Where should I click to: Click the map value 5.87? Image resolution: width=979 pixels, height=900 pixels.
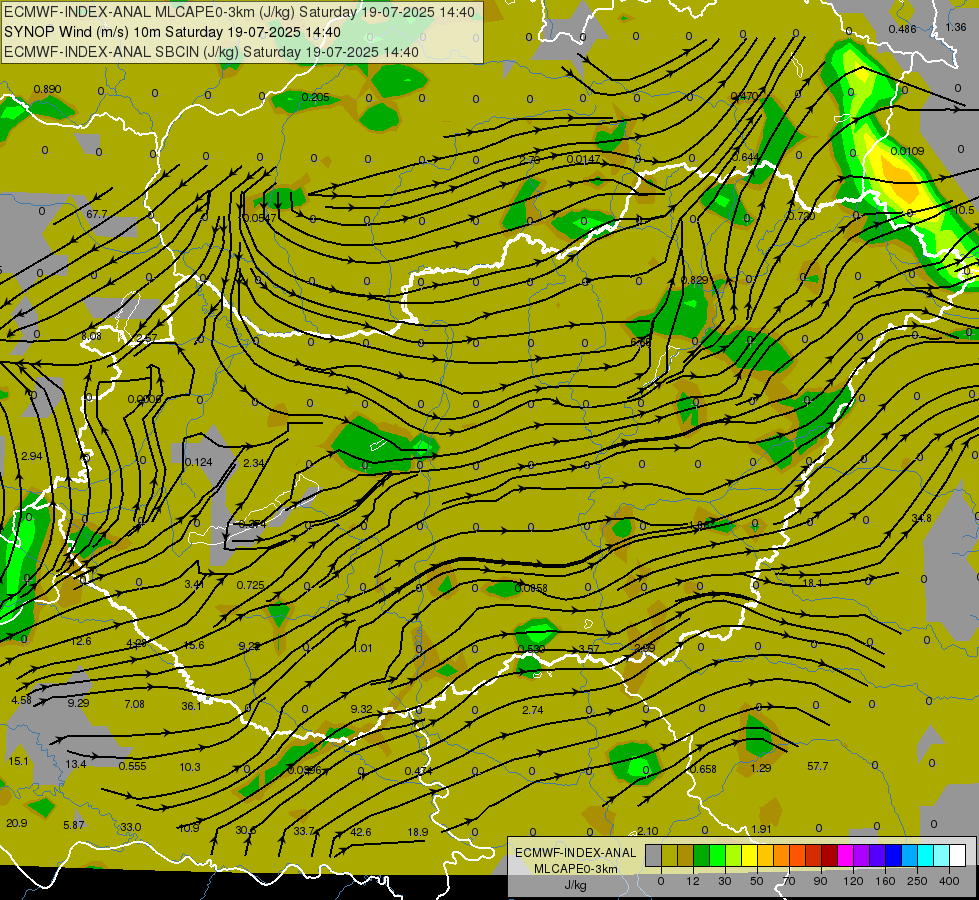(x=74, y=825)
